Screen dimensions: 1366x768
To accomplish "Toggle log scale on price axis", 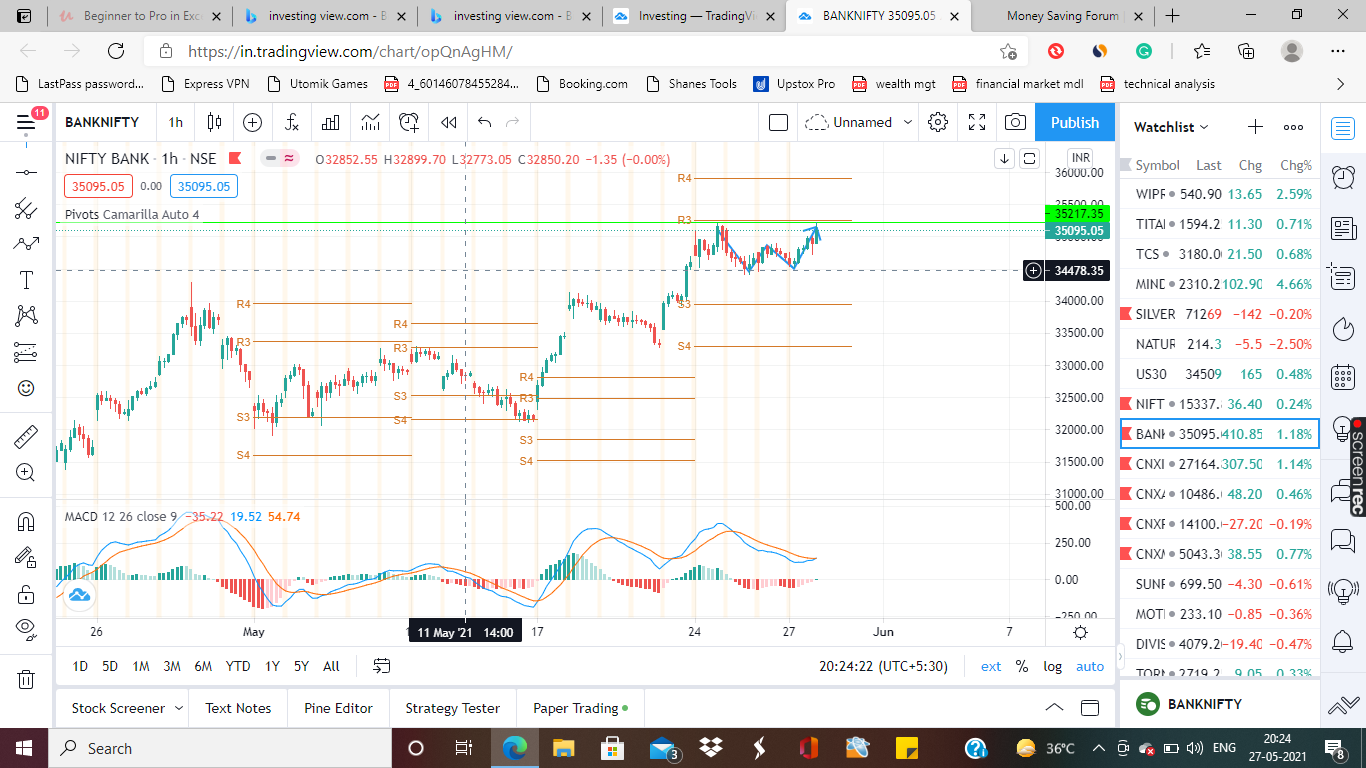I will point(1052,666).
